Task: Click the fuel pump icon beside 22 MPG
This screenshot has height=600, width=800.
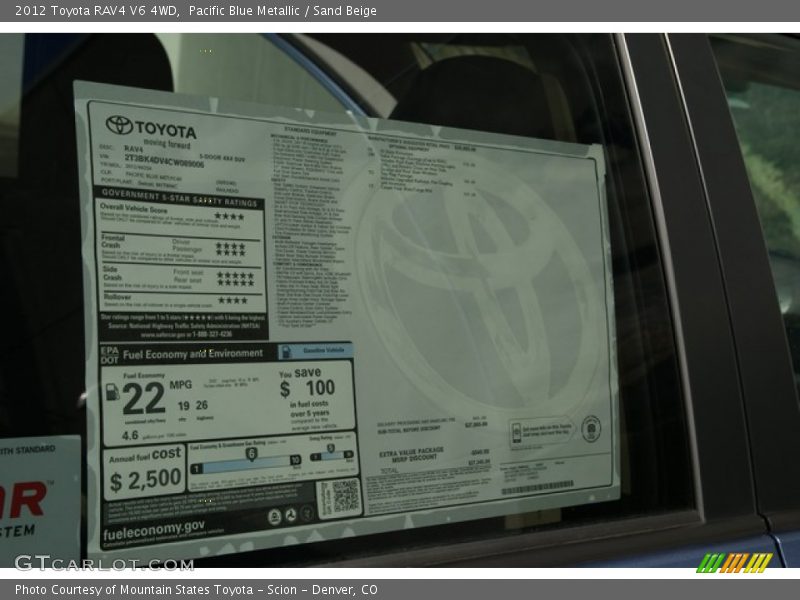Action: (112, 392)
